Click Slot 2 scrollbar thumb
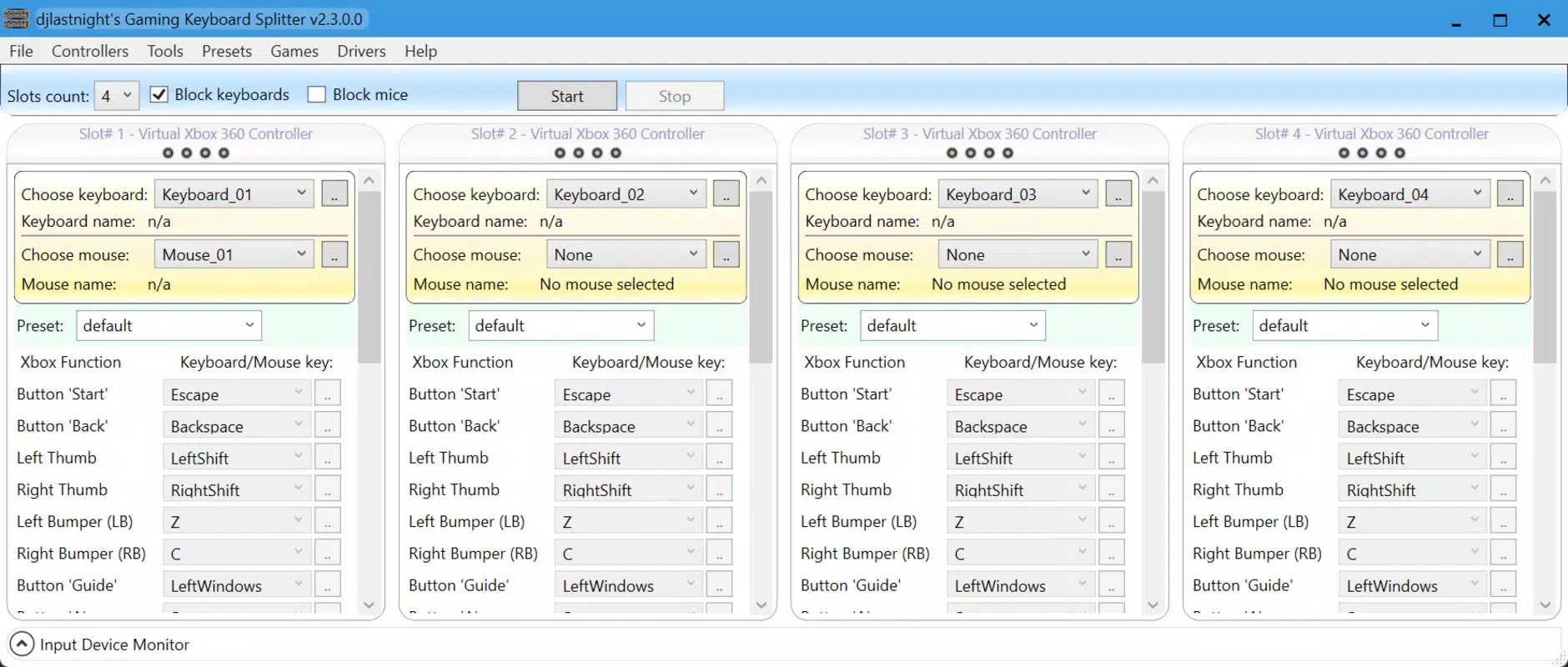1568x667 pixels. point(761,278)
